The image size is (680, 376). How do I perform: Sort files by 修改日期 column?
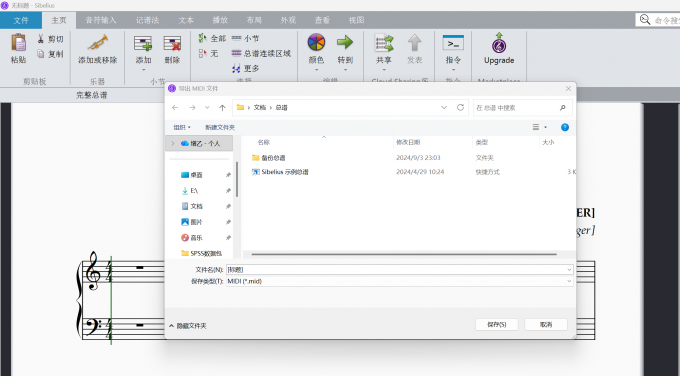click(408, 142)
